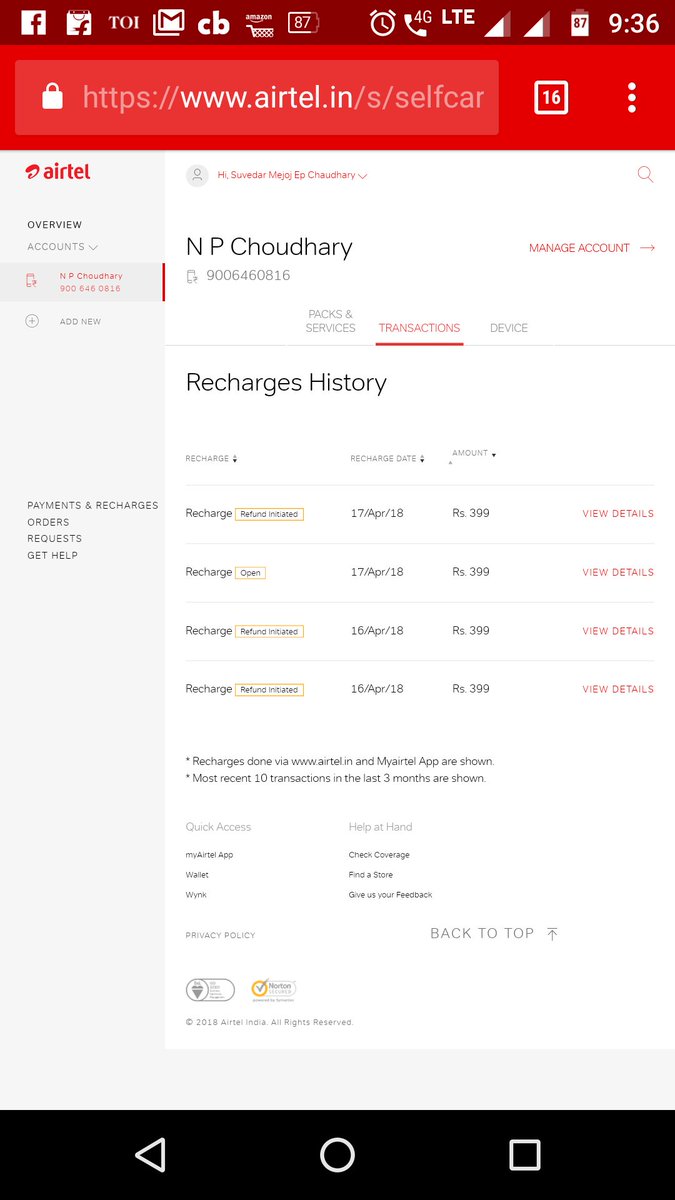Image resolution: width=675 pixels, height=1200 pixels.
Task: Open the Gmail notification icon
Action: pyautogui.click(x=168, y=22)
